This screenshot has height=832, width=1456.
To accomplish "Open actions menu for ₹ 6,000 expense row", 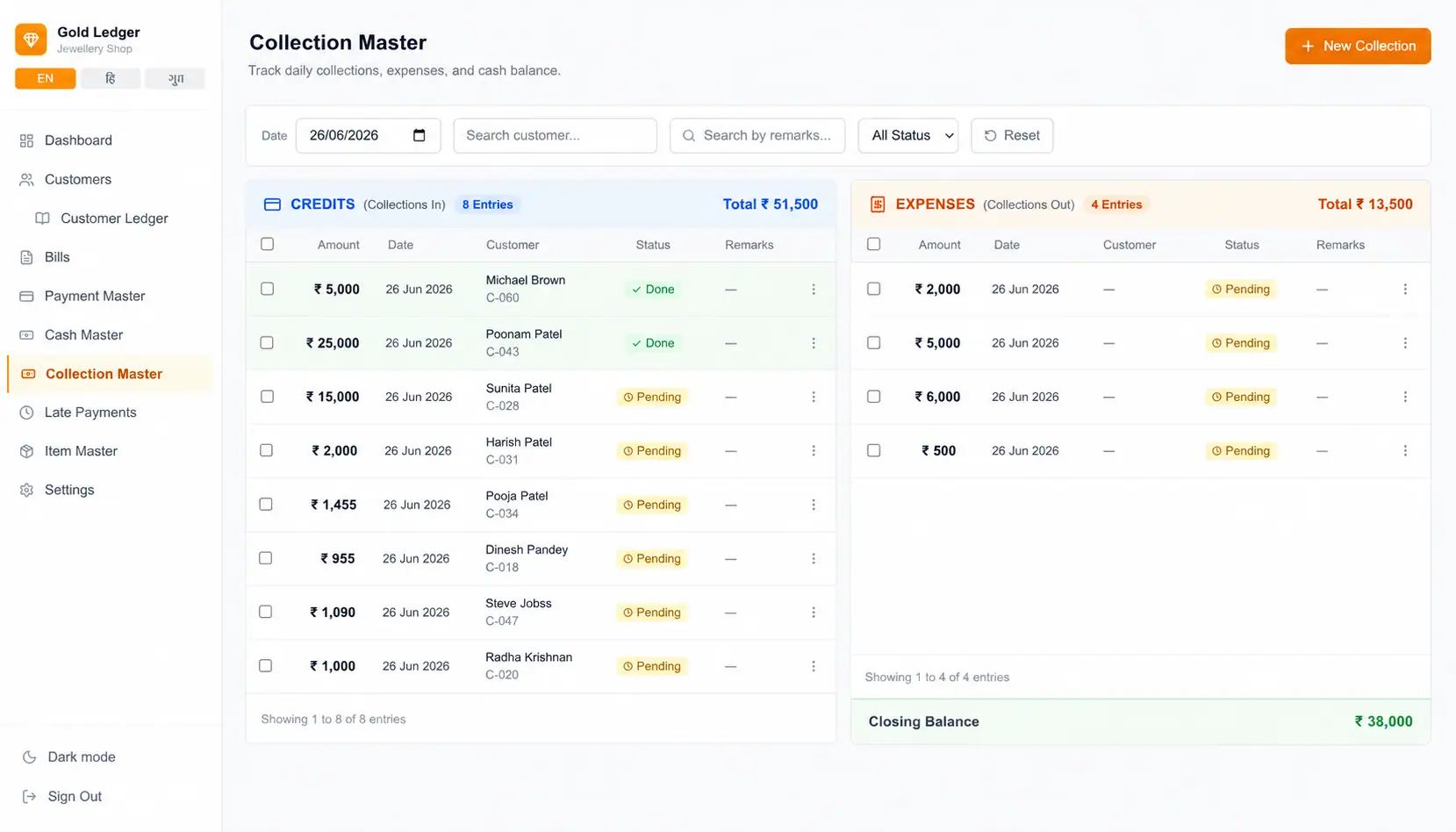I will pyautogui.click(x=1405, y=397).
